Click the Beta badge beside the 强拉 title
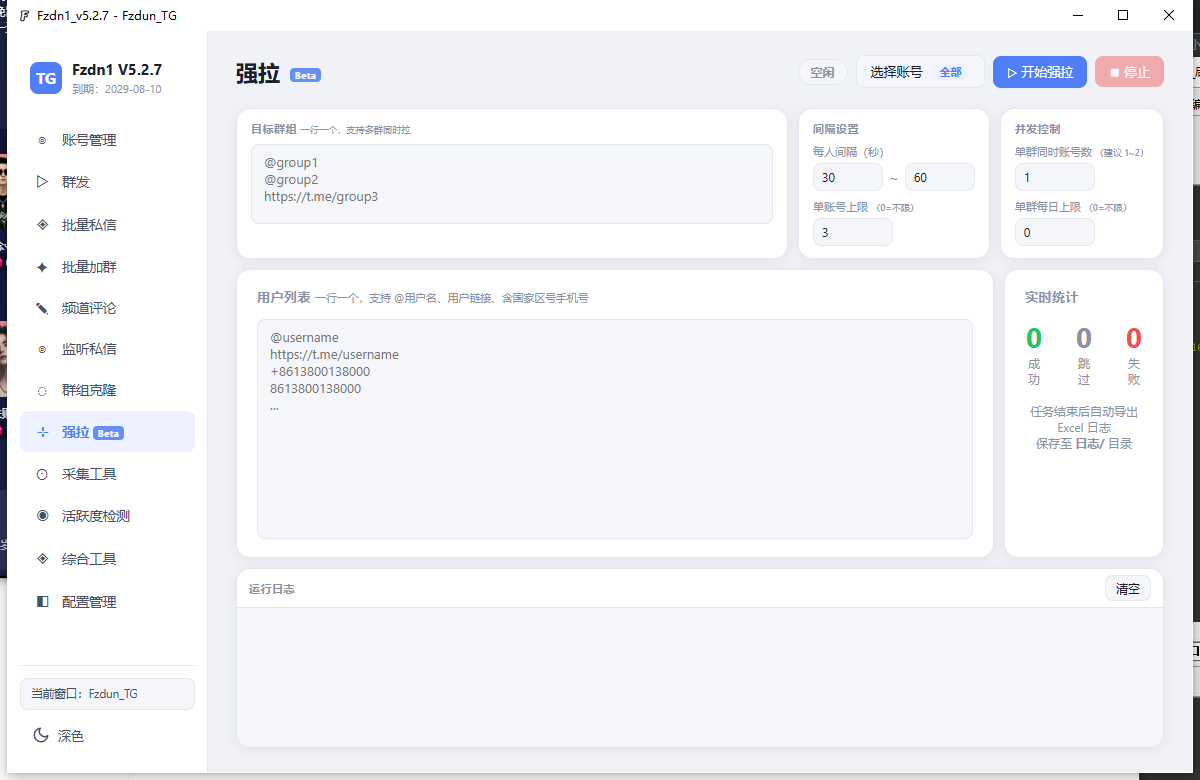The height and width of the screenshot is (780, 1200). click(305, 75)
